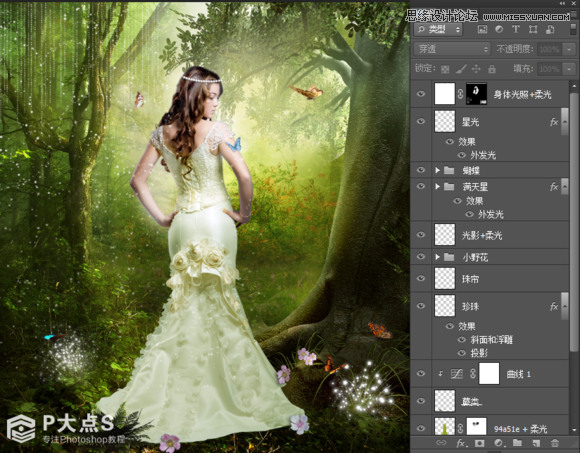Screen dimensions: 580x453
Task: Select the 94a51e + 柔光 layer thumbnail
Action: [x=445, y=428]
